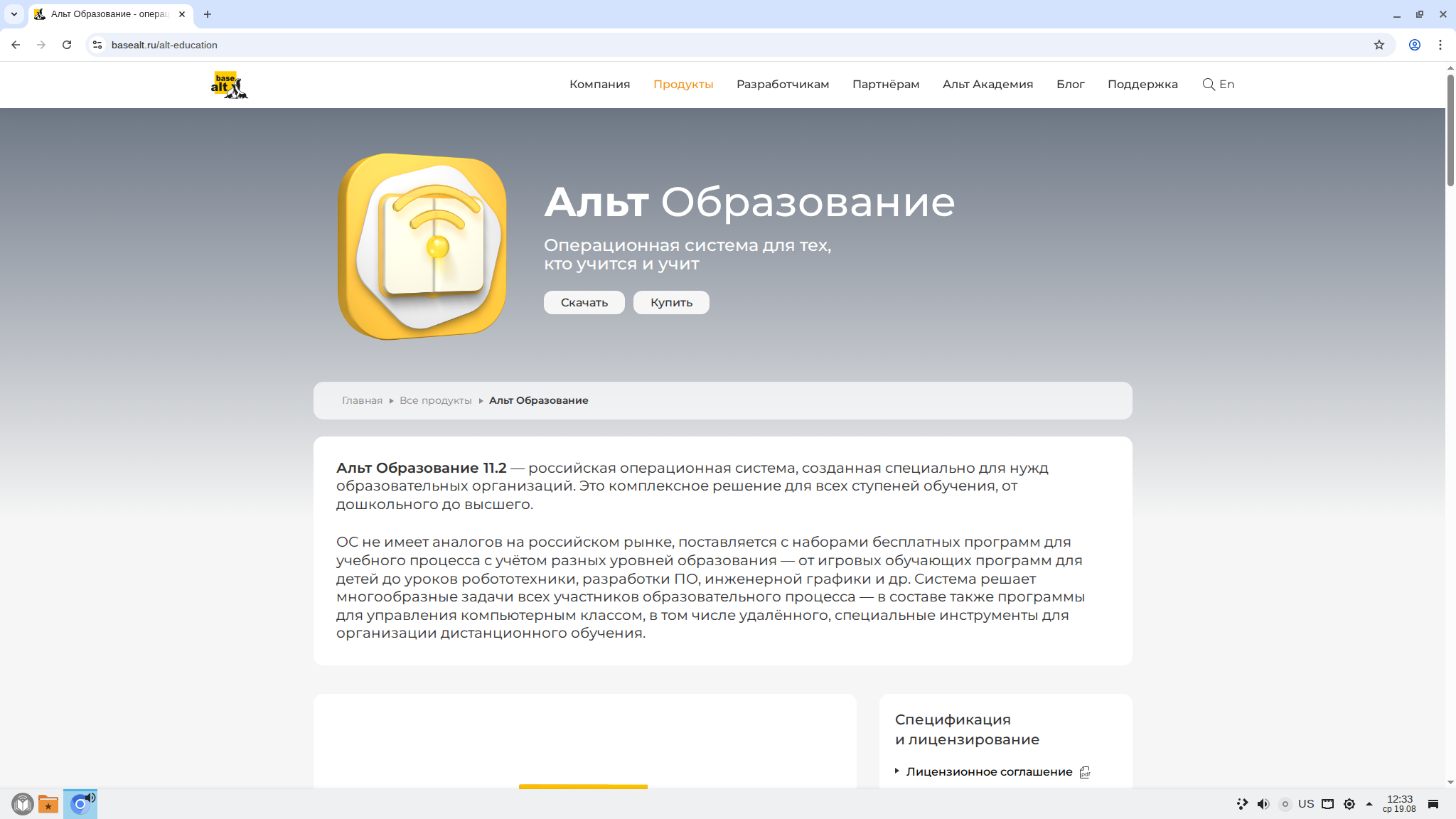Open the browser profile icon
The image size is (1456, 819).
coord(1415,45)
